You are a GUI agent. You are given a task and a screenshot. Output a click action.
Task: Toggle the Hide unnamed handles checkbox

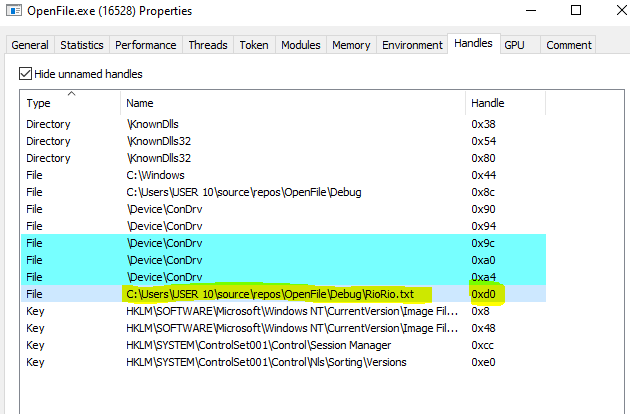click(26, 74)
